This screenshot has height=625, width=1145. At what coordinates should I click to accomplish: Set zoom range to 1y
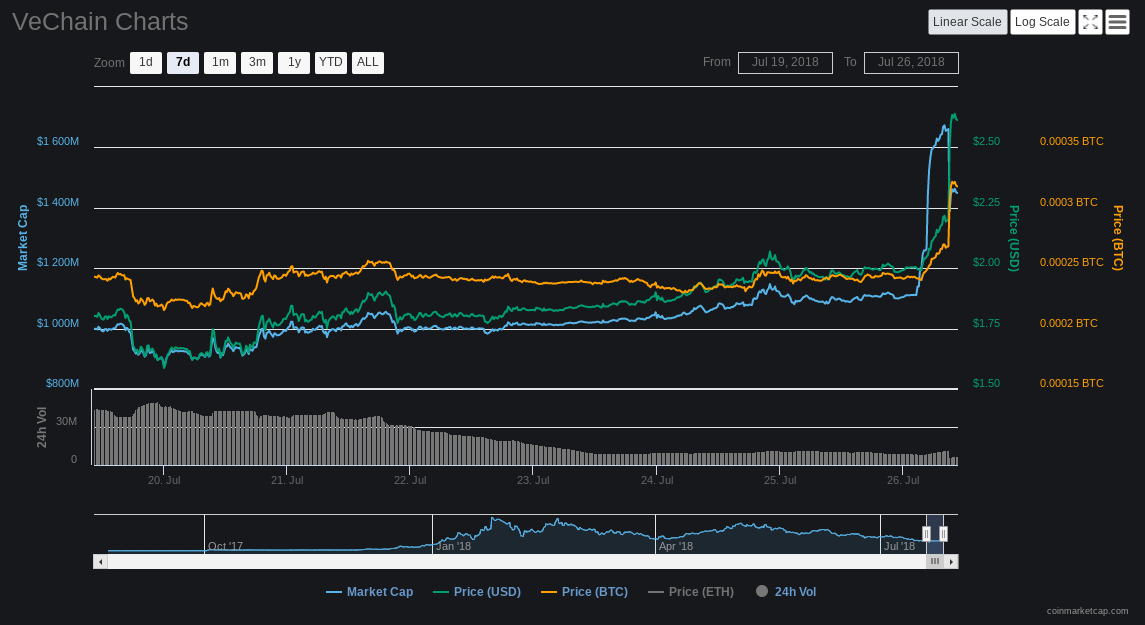point(294,63)
